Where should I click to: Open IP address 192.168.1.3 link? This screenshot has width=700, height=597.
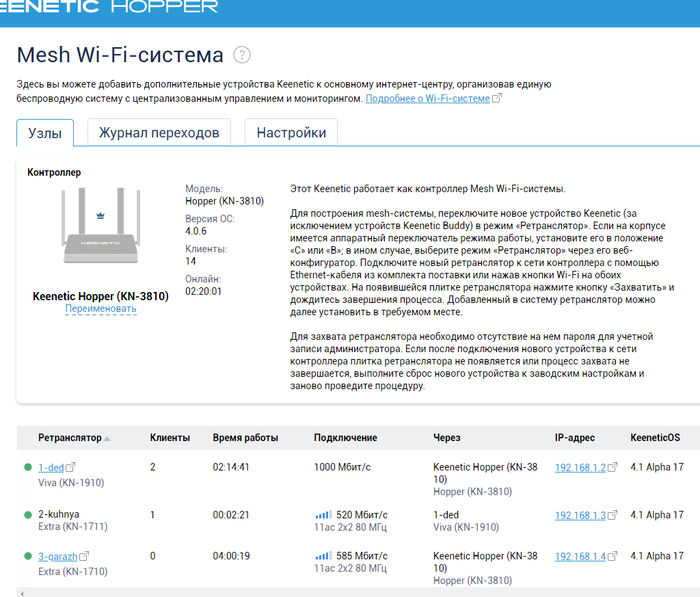point(580,515)
